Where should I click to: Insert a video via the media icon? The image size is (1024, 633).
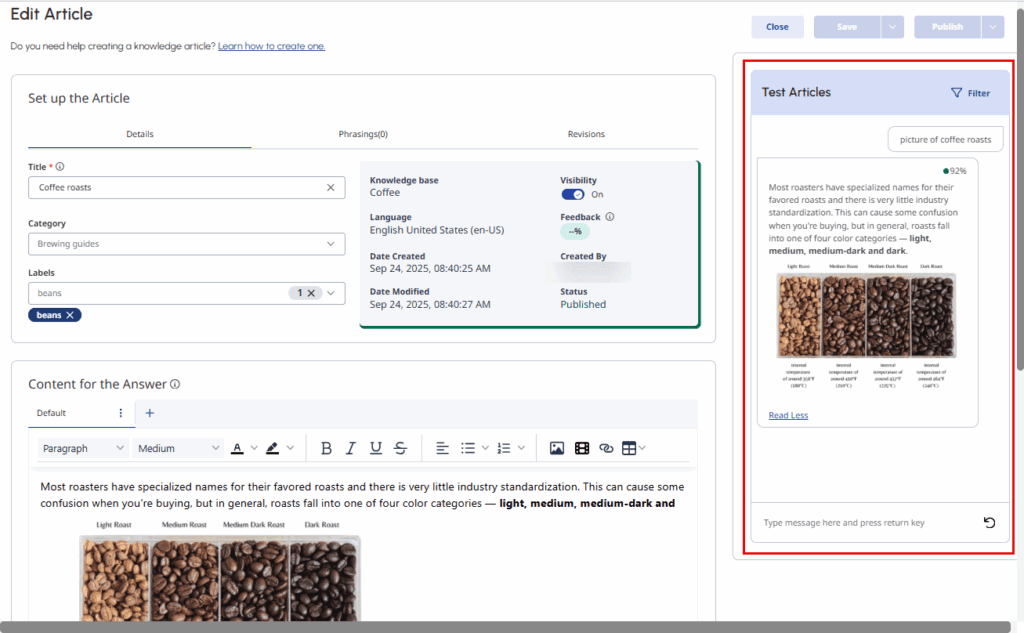[x=582, y=447]
